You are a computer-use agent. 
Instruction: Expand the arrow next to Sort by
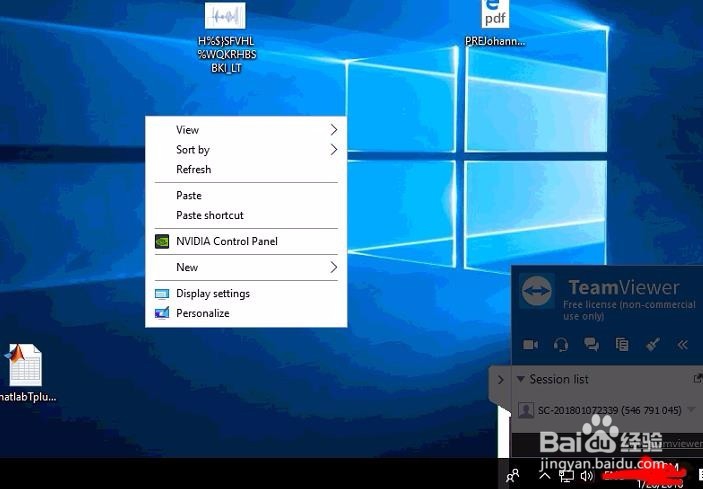point(334,150)
